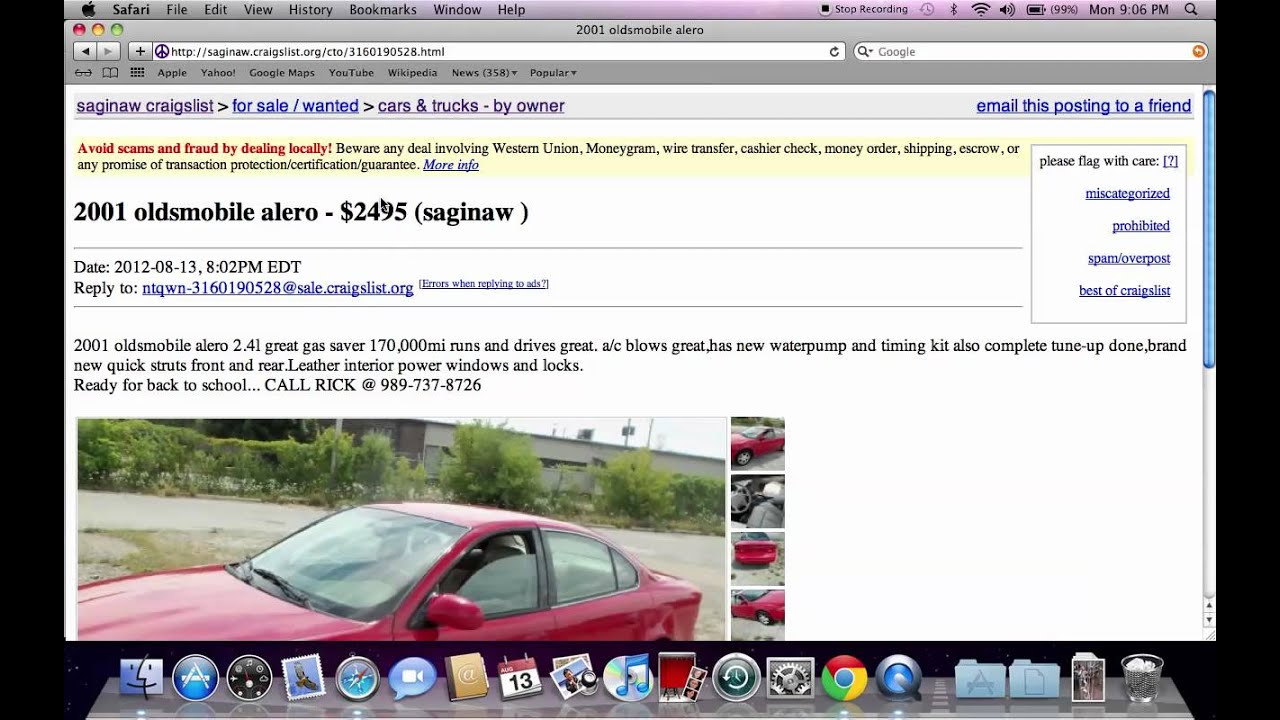Select the car interior thumbnail
The height and width of the screenshot is (720, 1280).
757,501
